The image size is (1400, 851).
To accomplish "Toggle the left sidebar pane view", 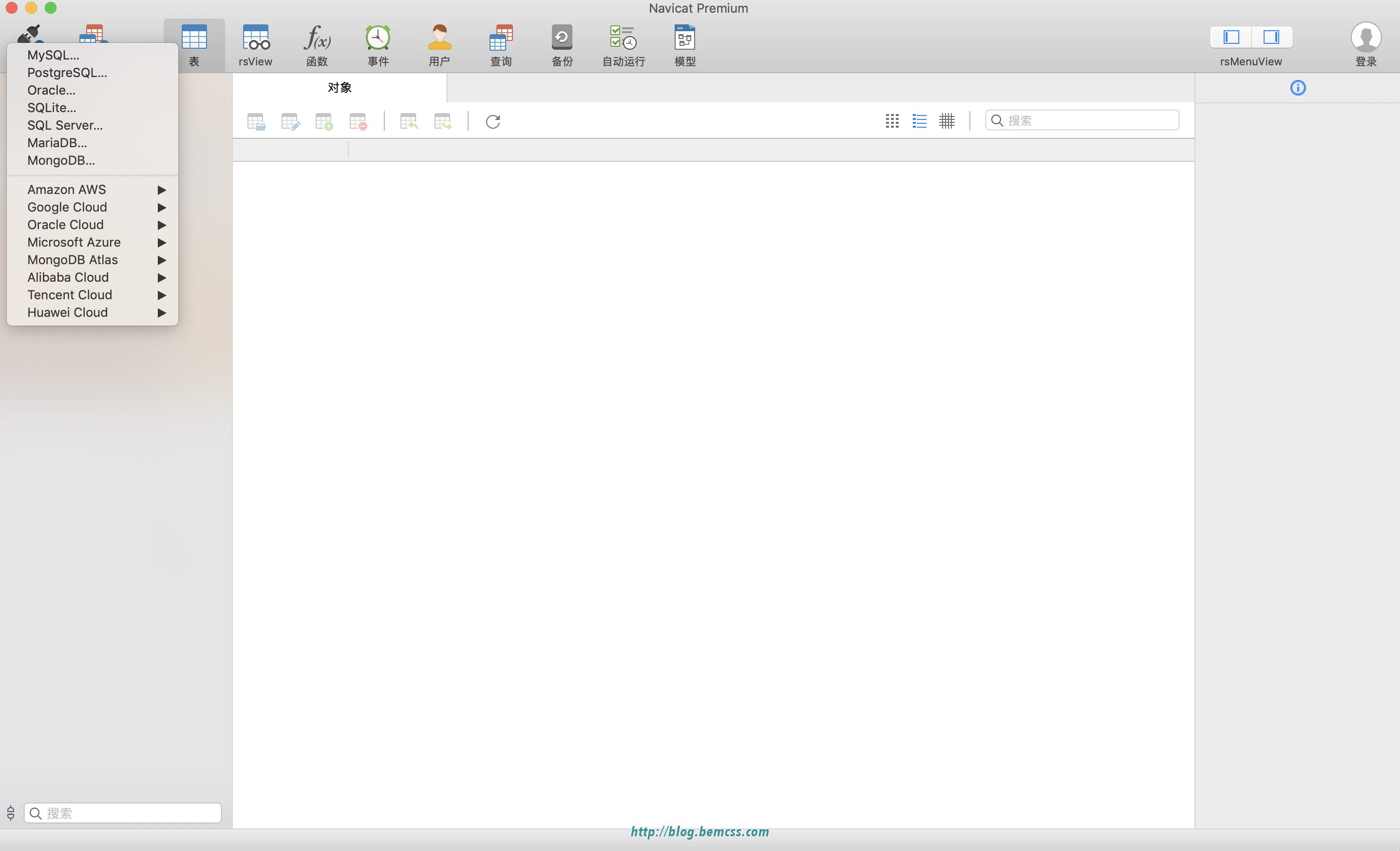I will (1230, 38).
